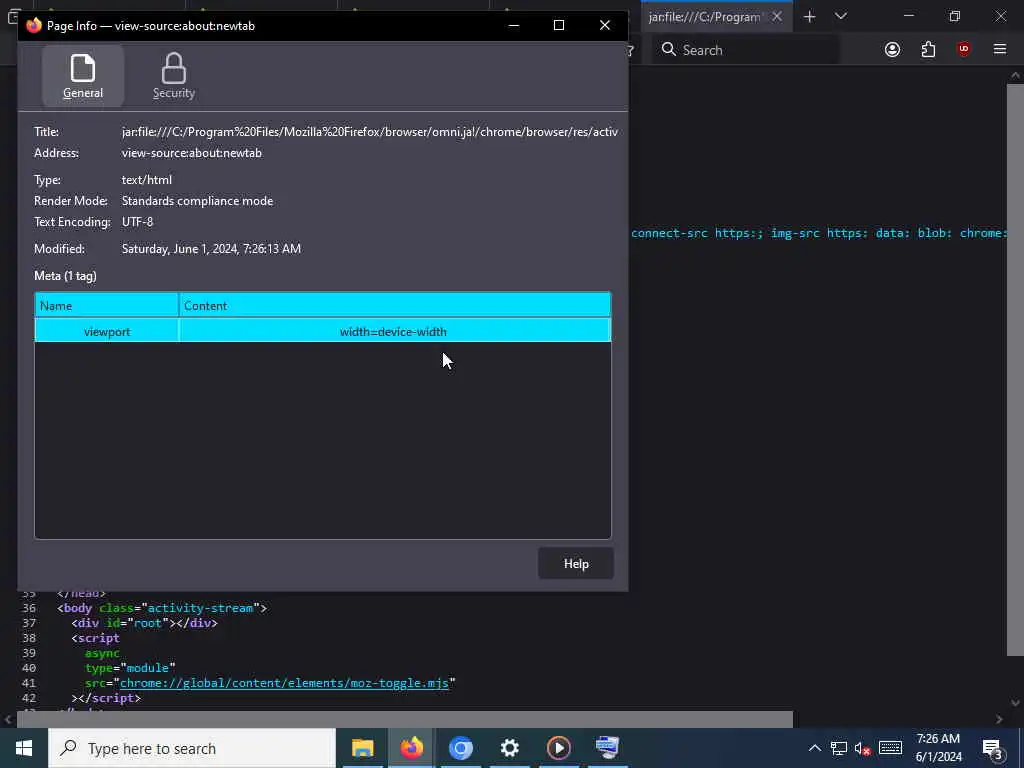Minimize the Page Info window
The width and height of the screenshot is (1024, 768).
point(514,25)
